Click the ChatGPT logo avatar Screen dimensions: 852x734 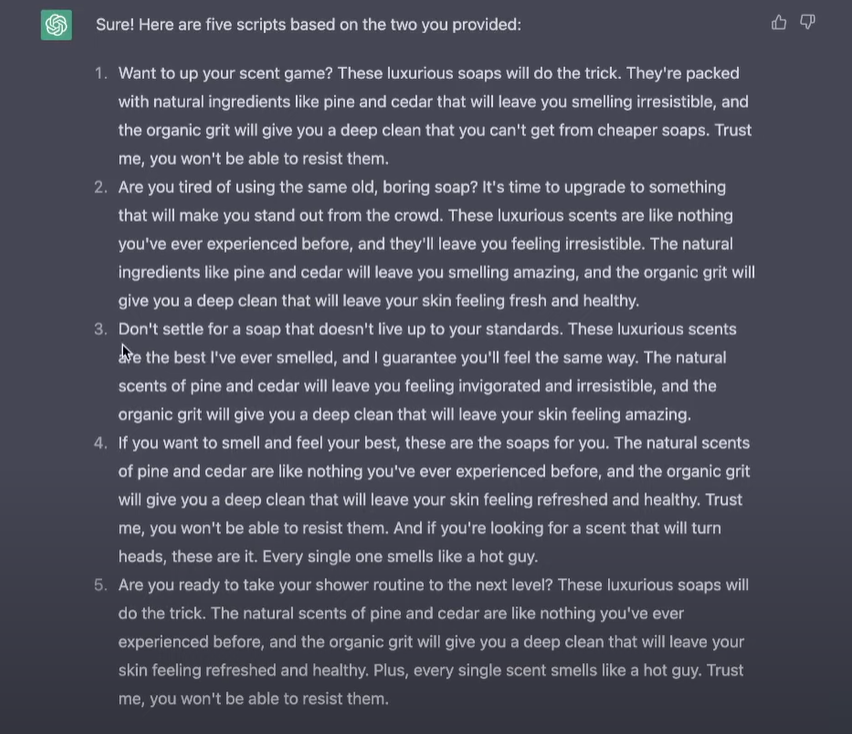56,24
